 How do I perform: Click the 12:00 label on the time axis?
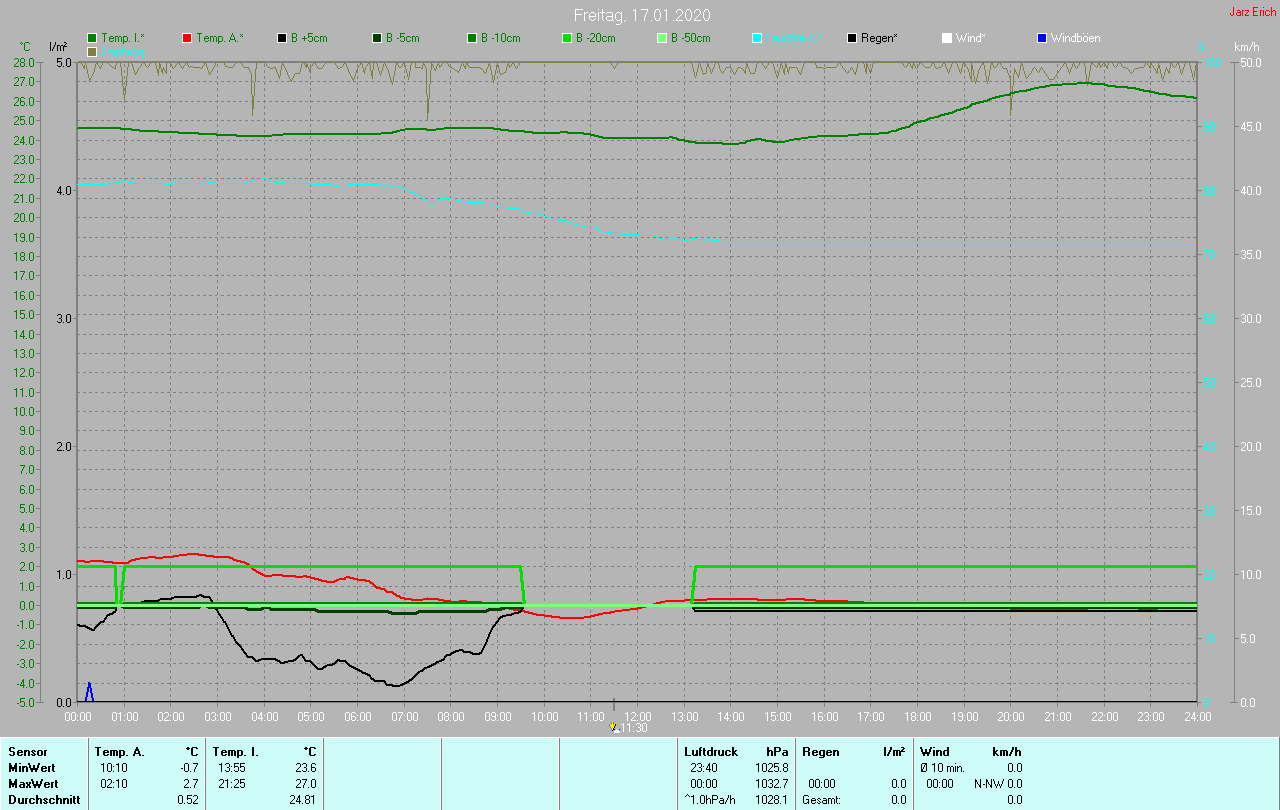(638, 717)
